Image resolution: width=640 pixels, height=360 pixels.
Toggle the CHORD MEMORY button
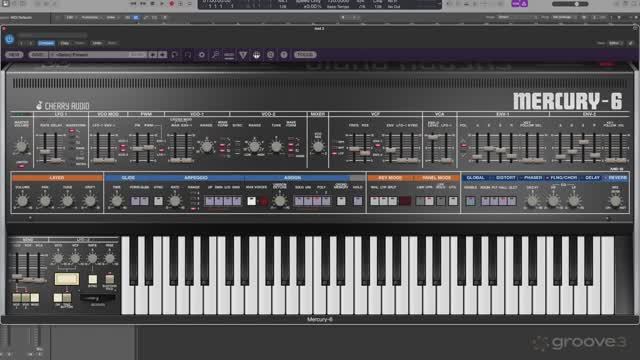tap(341, 201)
